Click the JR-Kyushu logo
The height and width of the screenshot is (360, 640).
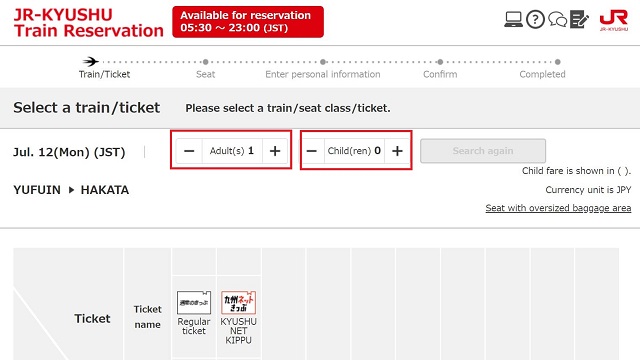(613, 20)
